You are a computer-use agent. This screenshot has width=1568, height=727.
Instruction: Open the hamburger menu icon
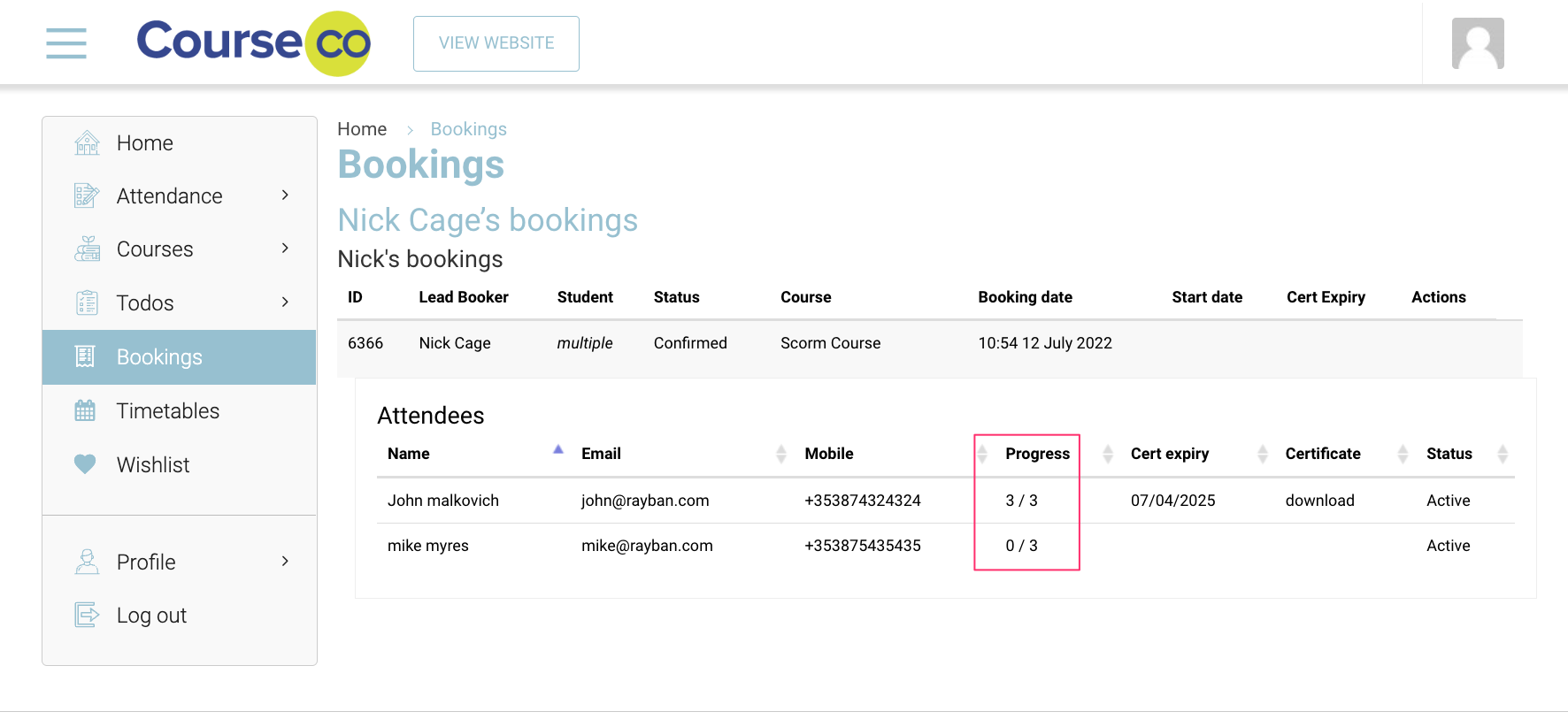(x=66, y=43)
